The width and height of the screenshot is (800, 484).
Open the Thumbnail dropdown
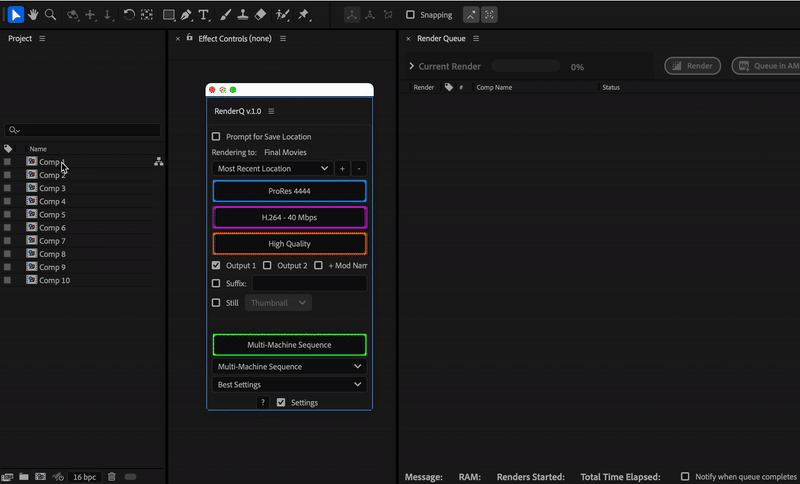click(x=278, y=303)
